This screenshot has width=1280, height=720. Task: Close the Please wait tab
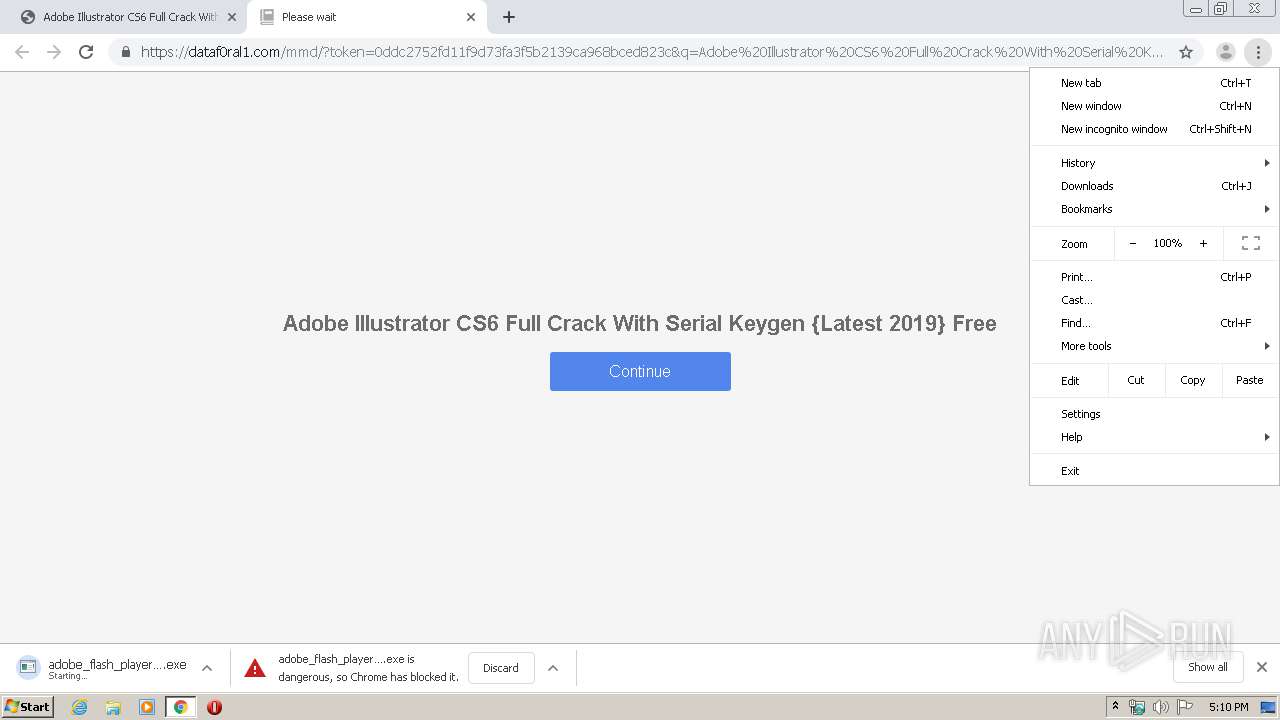(x=471, y=17)
